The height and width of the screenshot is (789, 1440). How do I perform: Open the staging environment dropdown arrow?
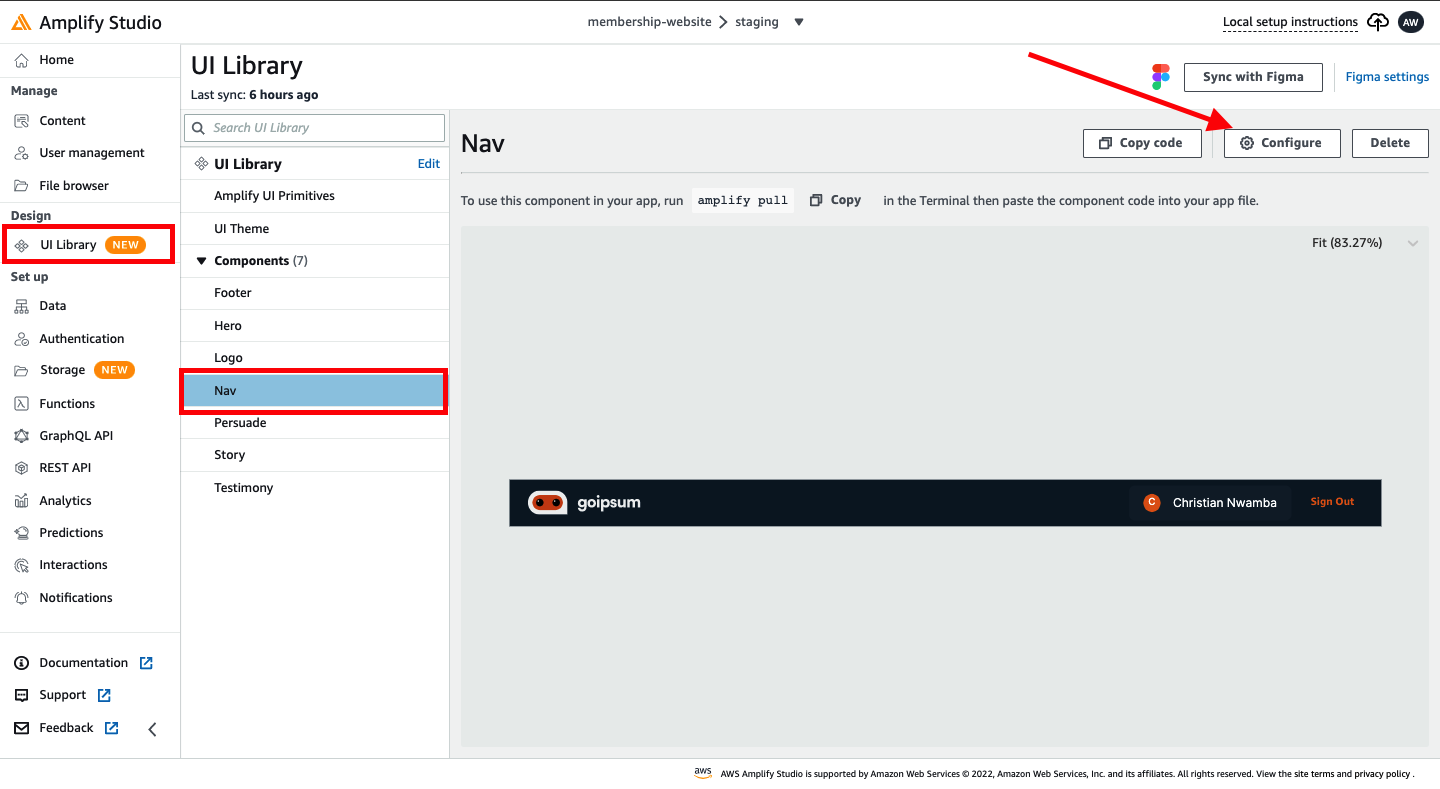click(799, 22)
